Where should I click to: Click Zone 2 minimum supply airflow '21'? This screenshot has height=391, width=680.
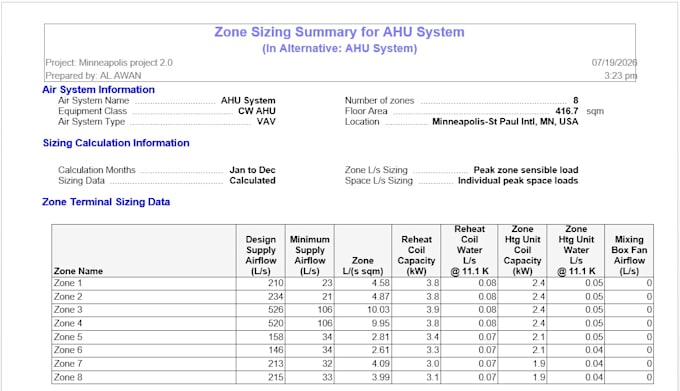tap(327, 297)
